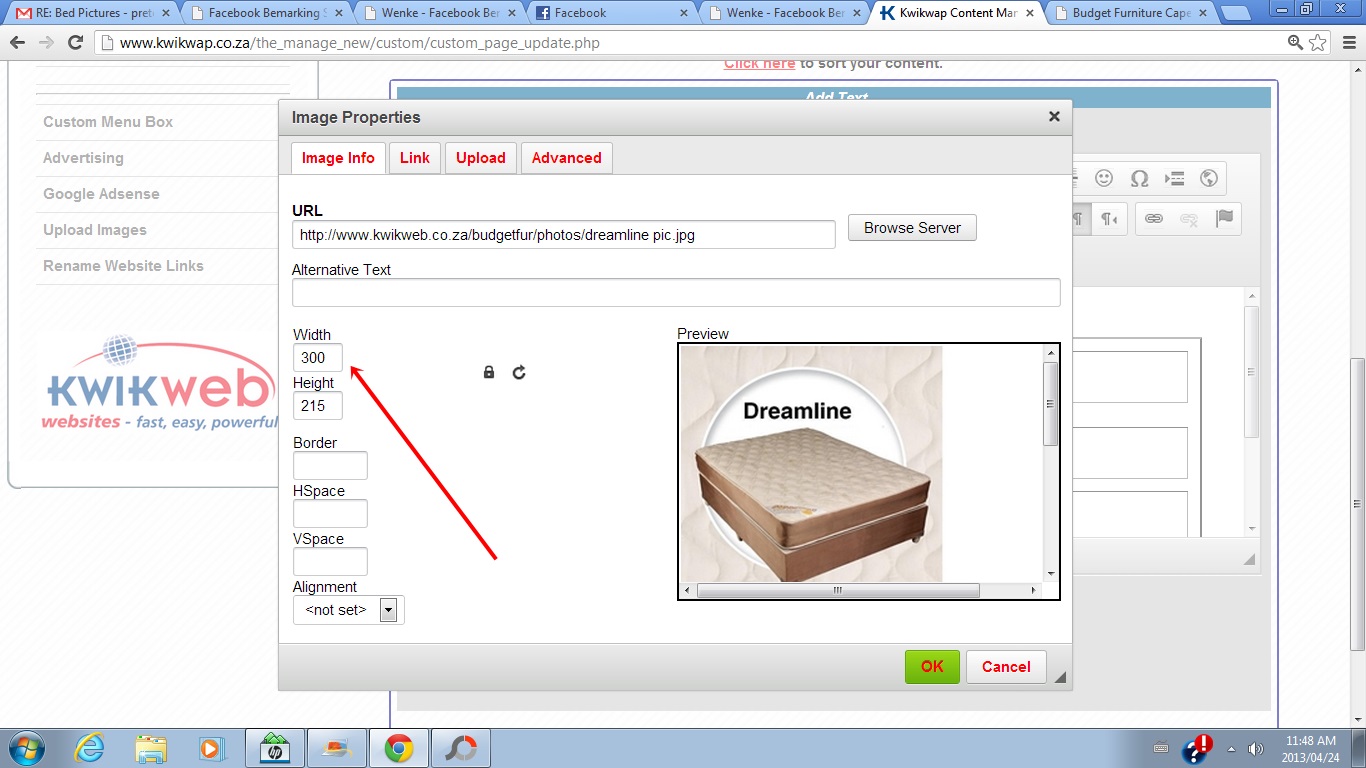Open the Windows Start menu

[x=25, y=748]
